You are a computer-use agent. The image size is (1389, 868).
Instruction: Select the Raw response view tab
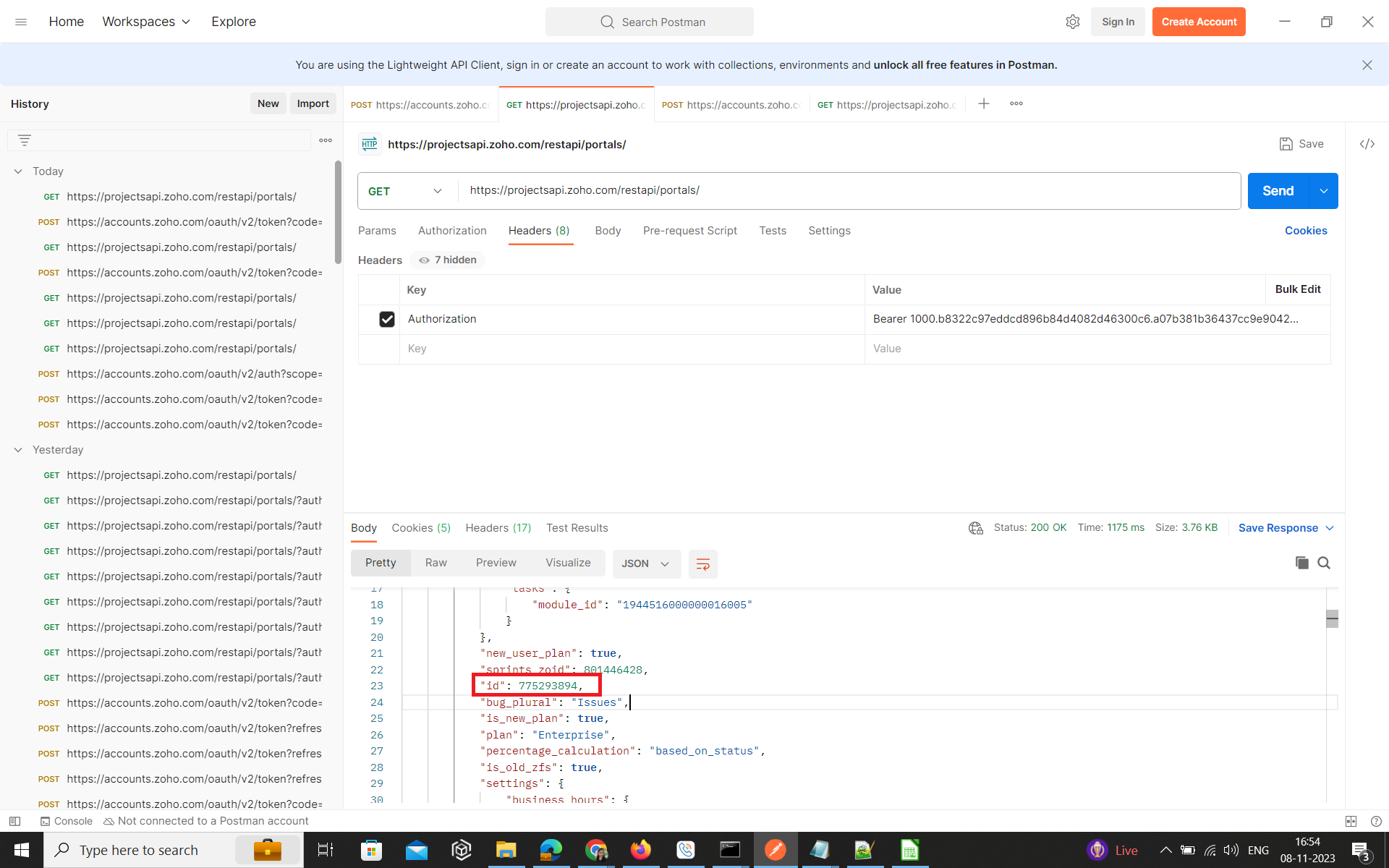pos(436,563)
